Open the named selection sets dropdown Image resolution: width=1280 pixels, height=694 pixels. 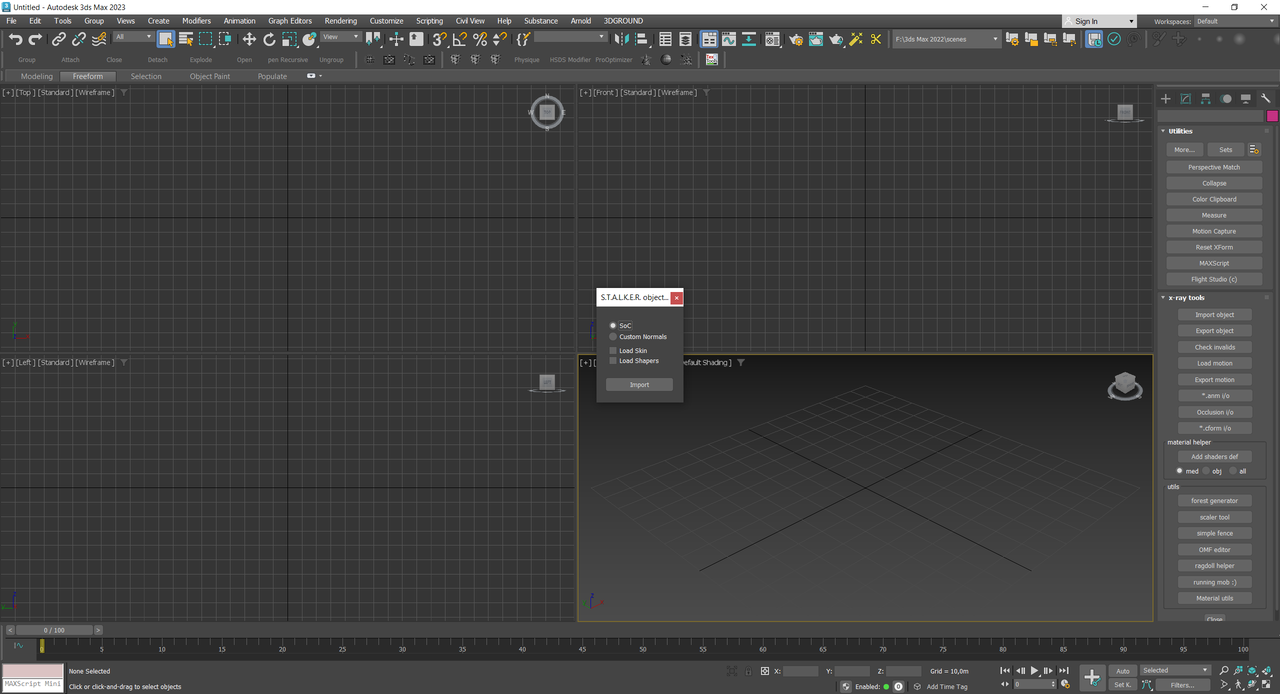coord(570,37)
